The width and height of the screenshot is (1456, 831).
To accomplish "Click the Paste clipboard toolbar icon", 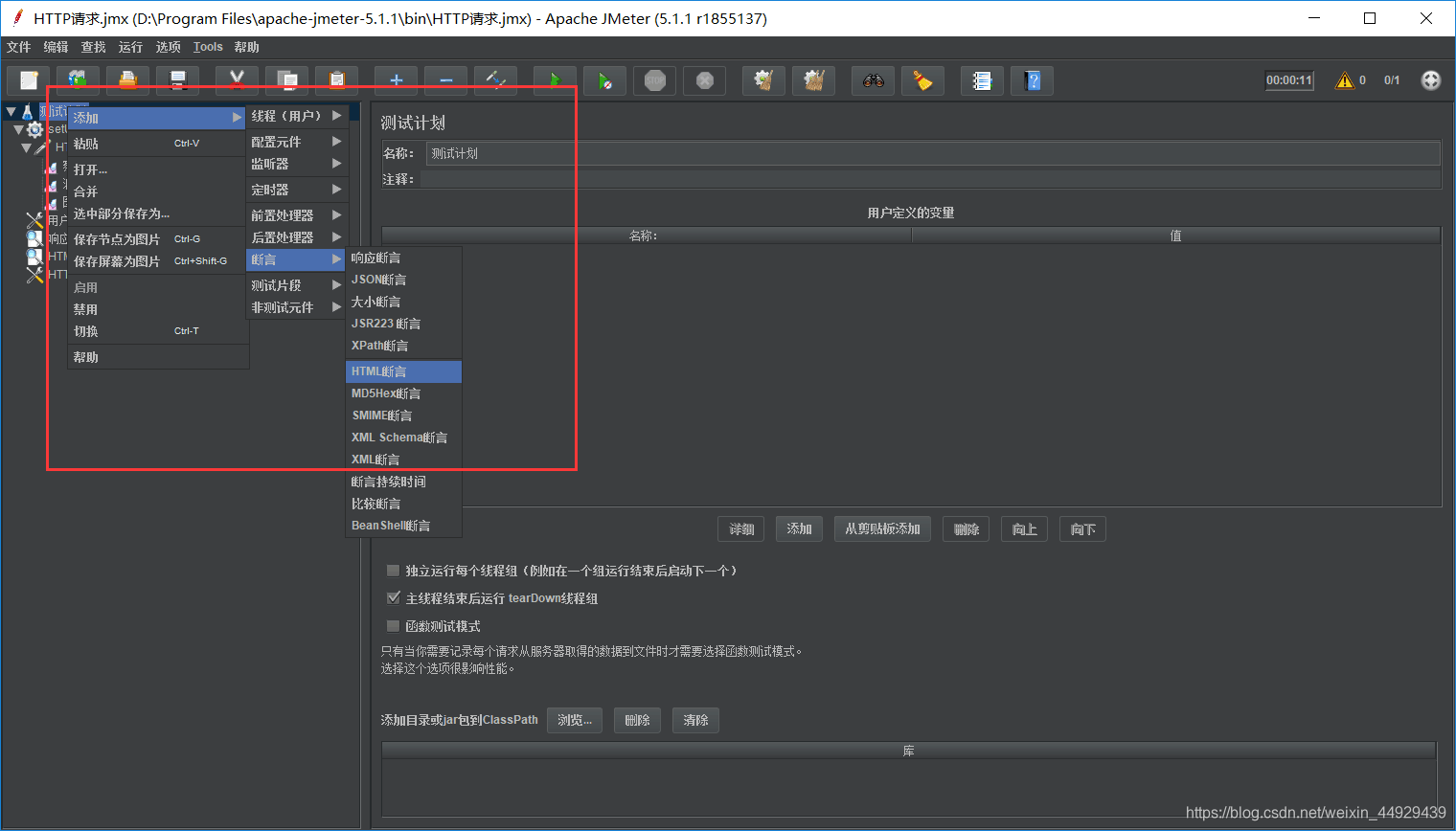I will (336, 81).
